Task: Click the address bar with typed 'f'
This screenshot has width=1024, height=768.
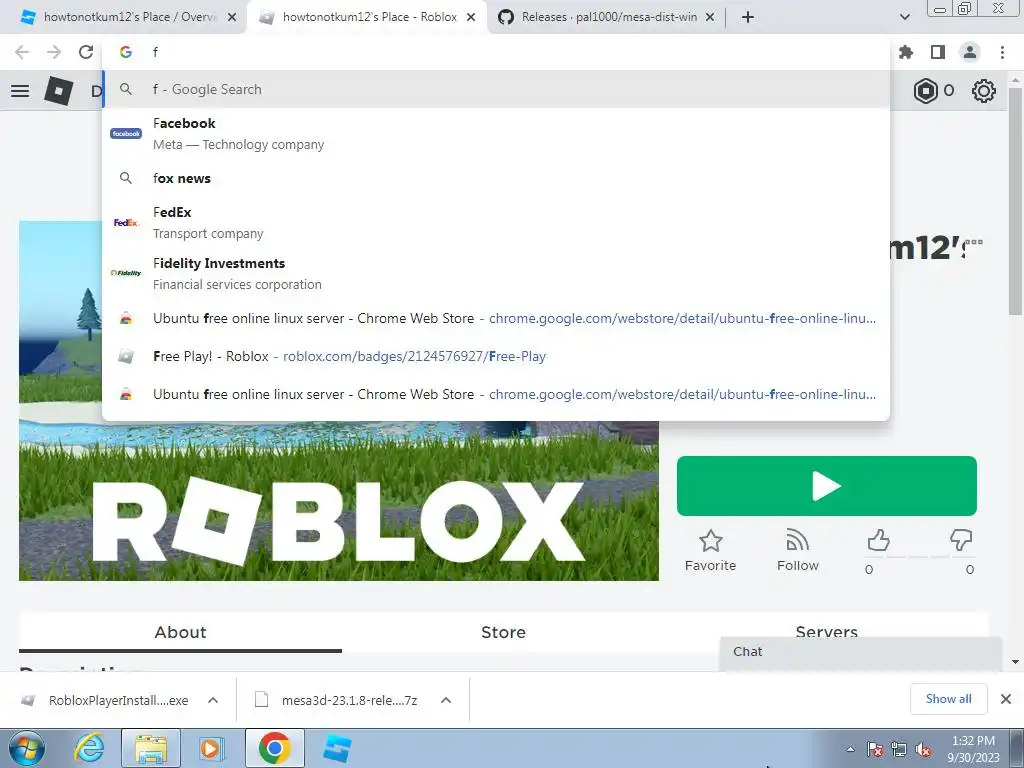Action: 496,52
